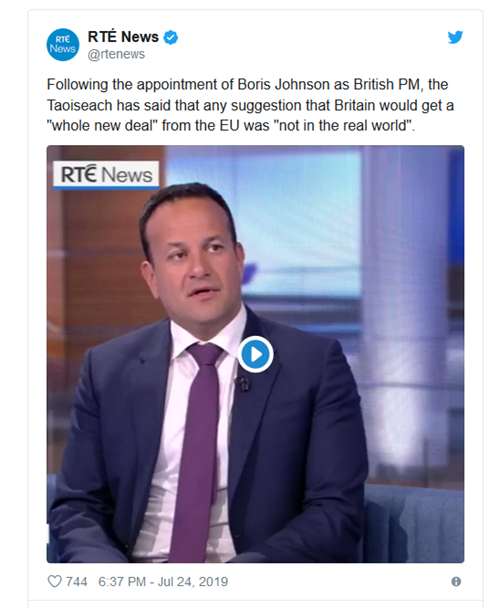View the 744 likes count

[76, 582]
